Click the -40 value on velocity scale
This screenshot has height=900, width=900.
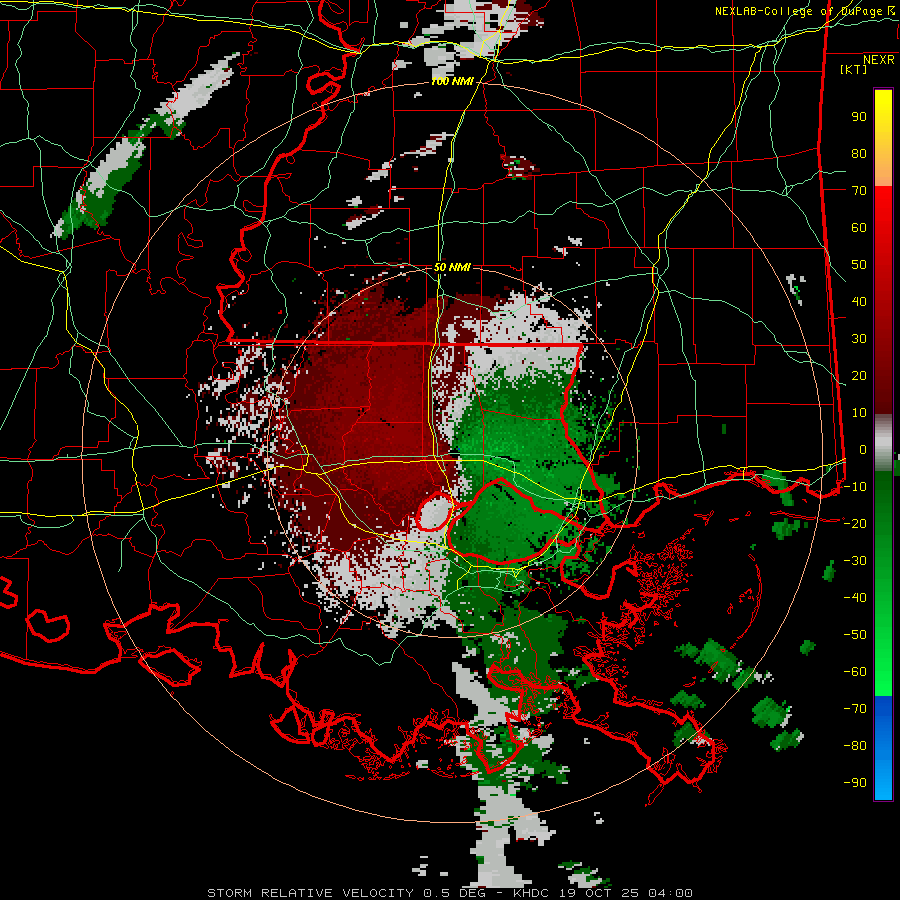tap(855, 598)
